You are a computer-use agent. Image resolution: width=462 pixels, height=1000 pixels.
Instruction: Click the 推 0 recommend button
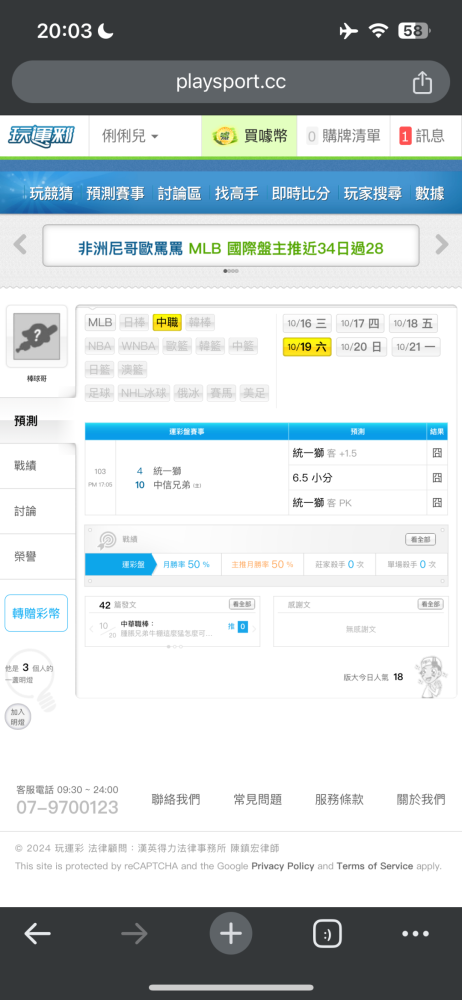click(238, 627)
